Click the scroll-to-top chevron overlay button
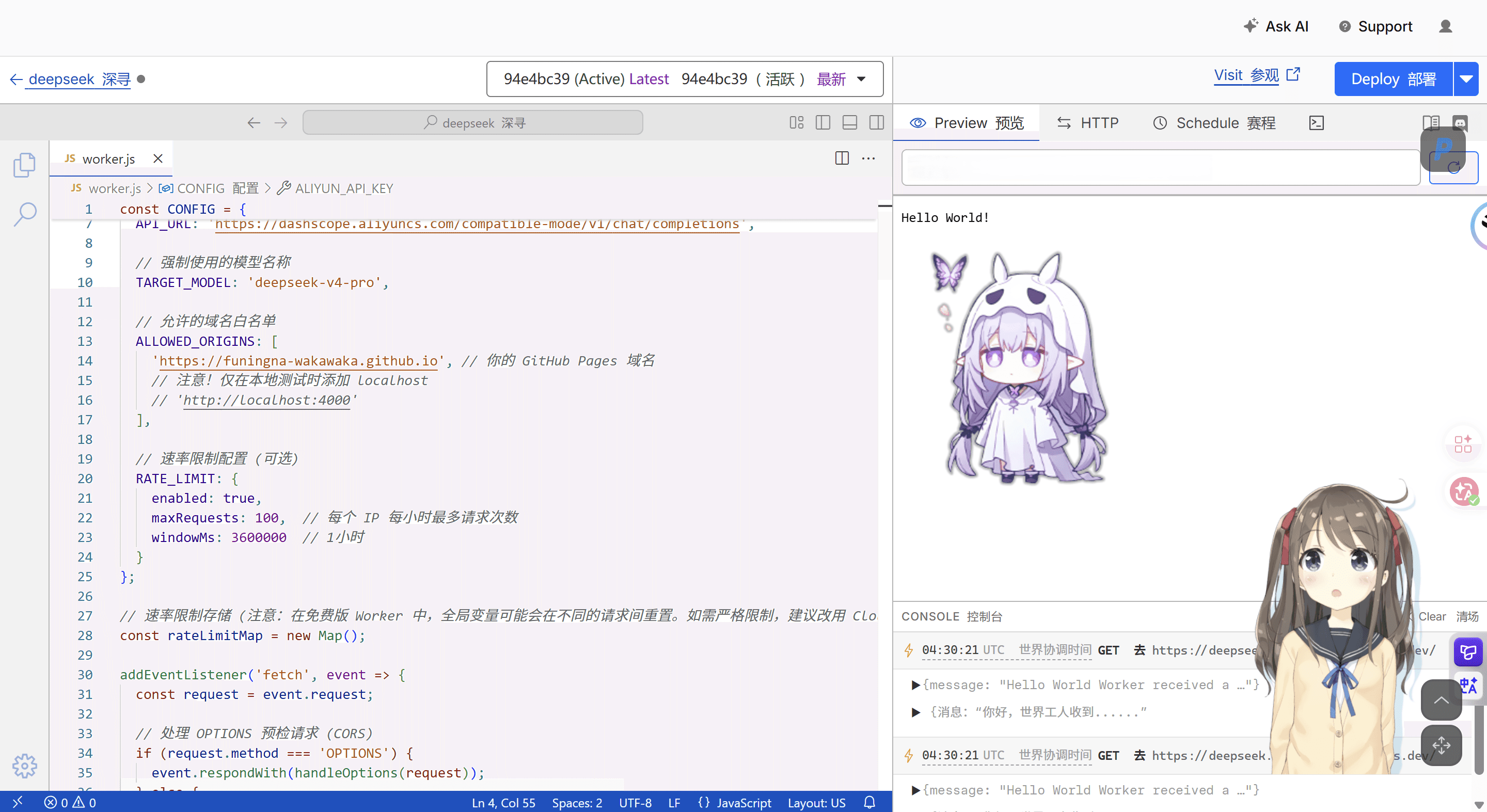The image size is (1487, 812). [x=1441, y=699]
